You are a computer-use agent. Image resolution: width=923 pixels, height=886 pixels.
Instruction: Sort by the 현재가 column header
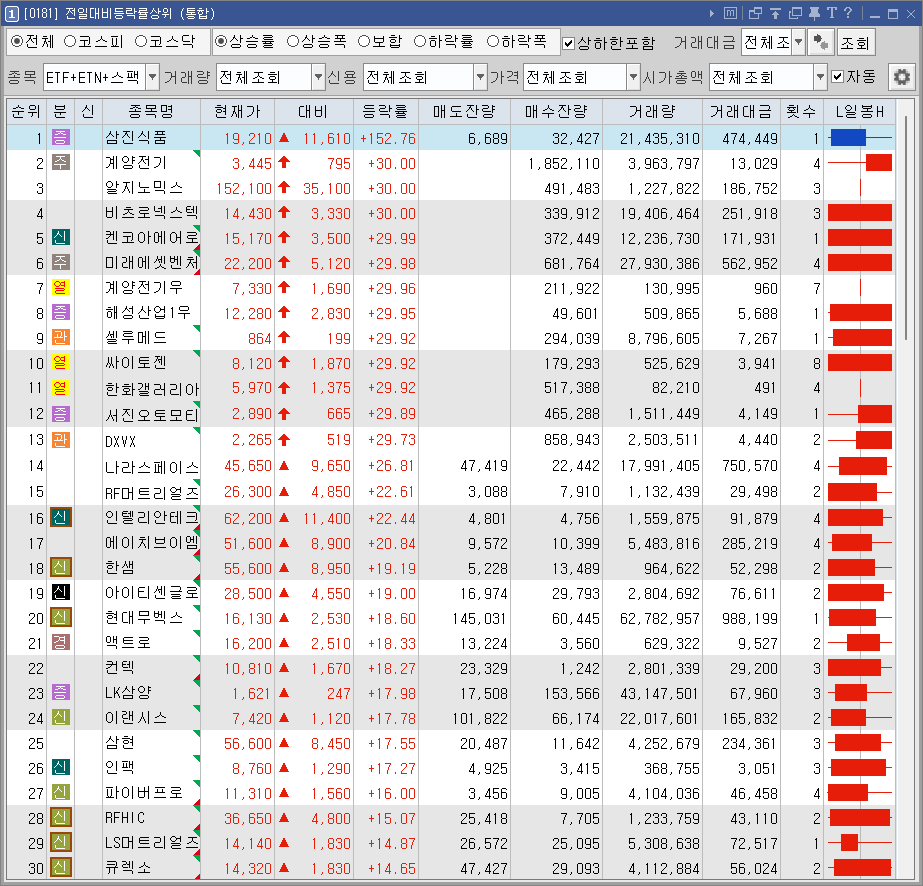tap(237, 111)
